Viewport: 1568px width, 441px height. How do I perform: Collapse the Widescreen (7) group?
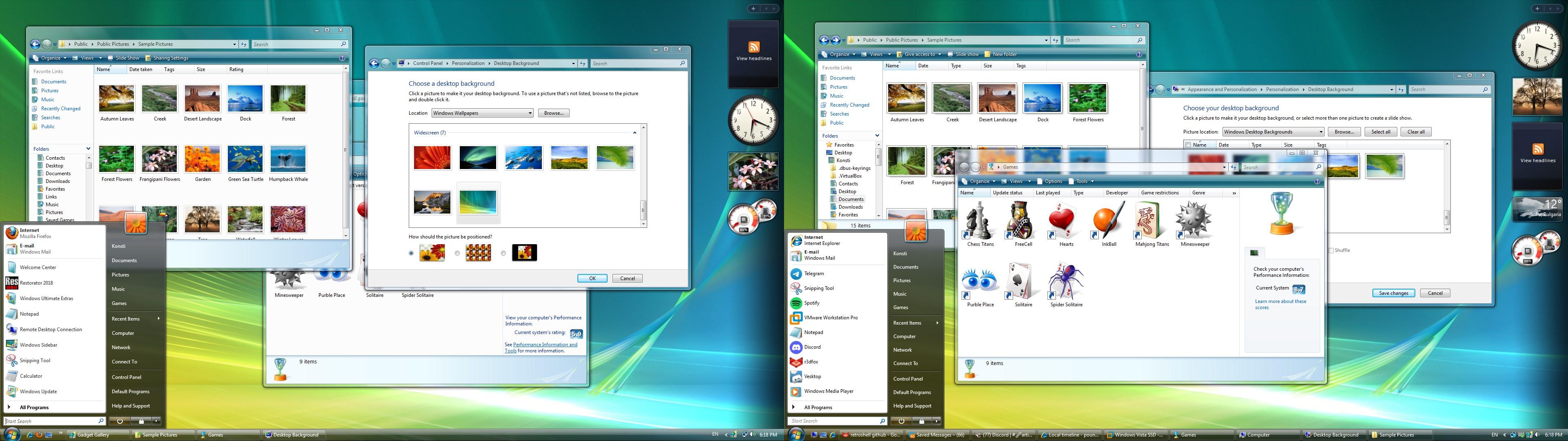[x=634, y=133]
